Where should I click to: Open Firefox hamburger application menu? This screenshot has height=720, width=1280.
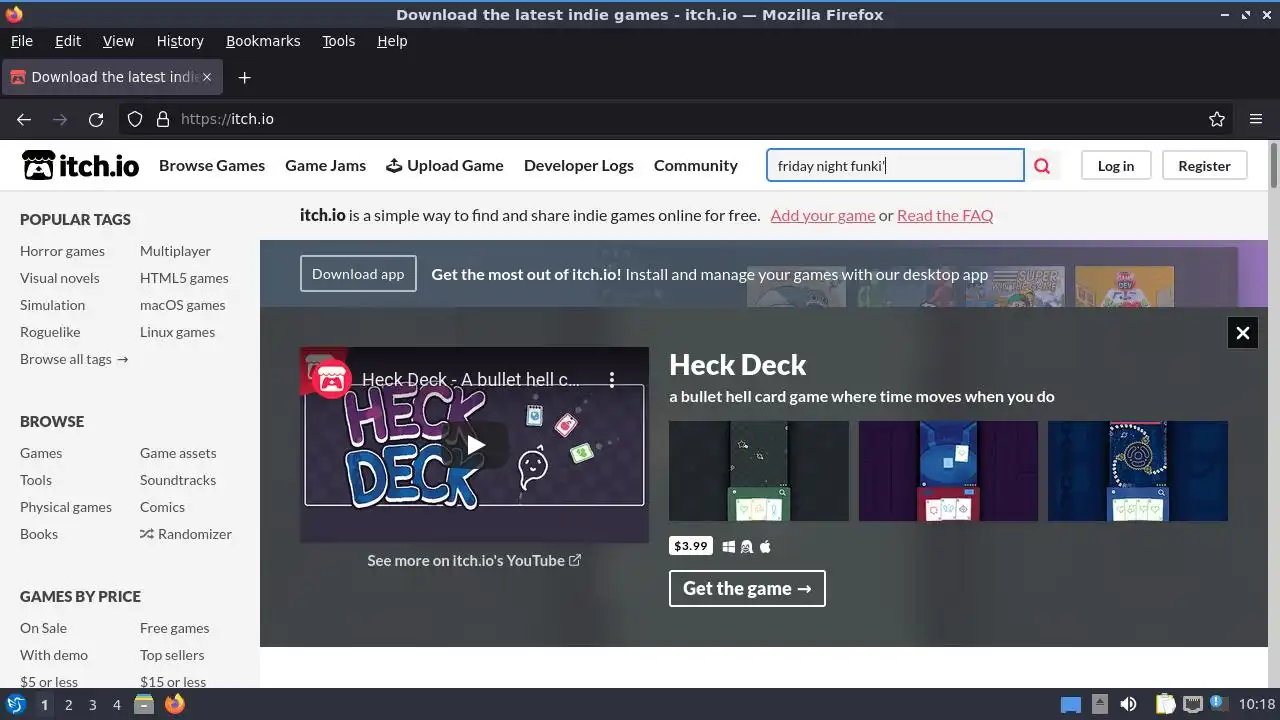click(1256, 119)
